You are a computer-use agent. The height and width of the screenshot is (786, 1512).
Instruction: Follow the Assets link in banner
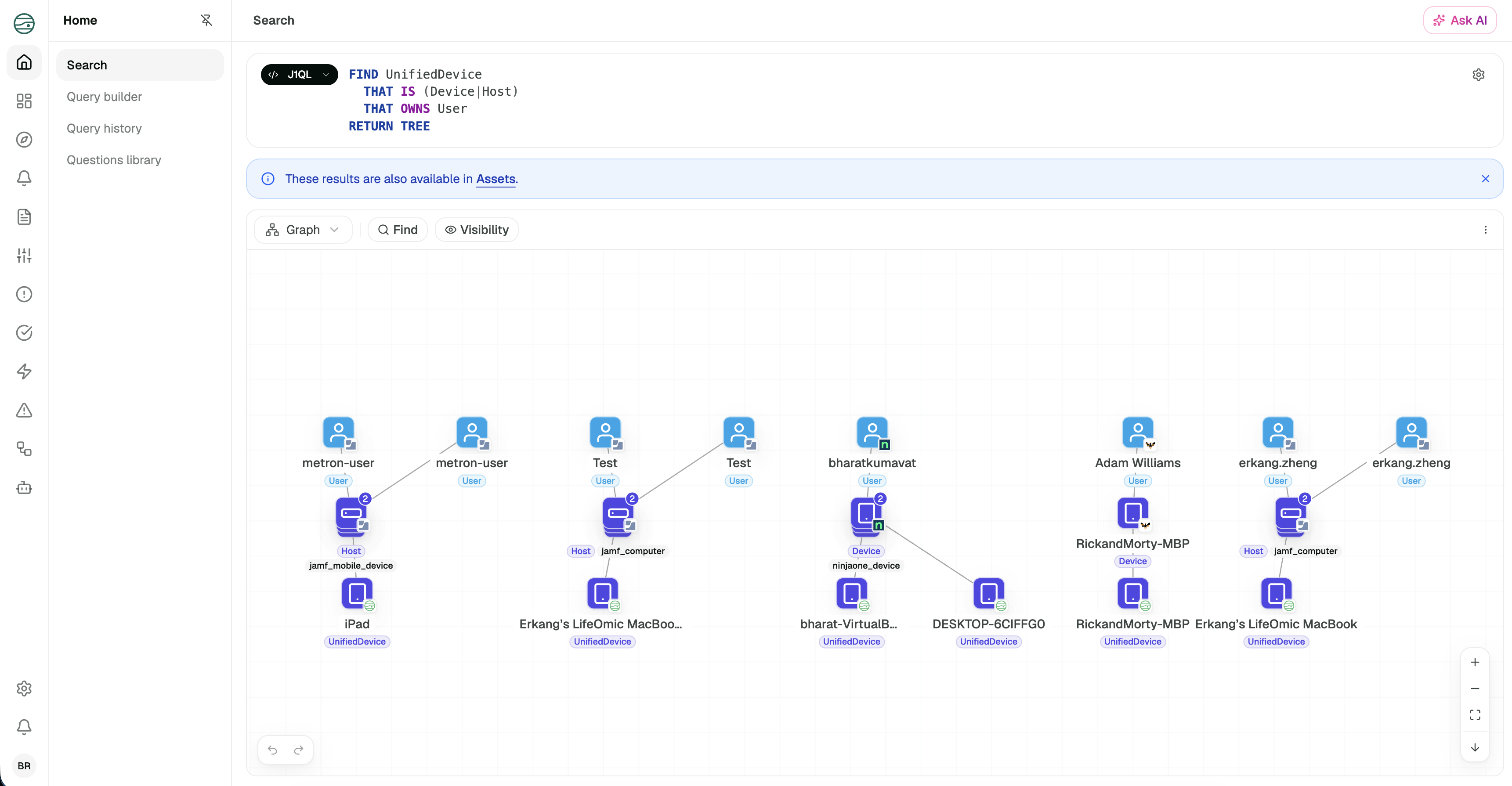point(496,179)
